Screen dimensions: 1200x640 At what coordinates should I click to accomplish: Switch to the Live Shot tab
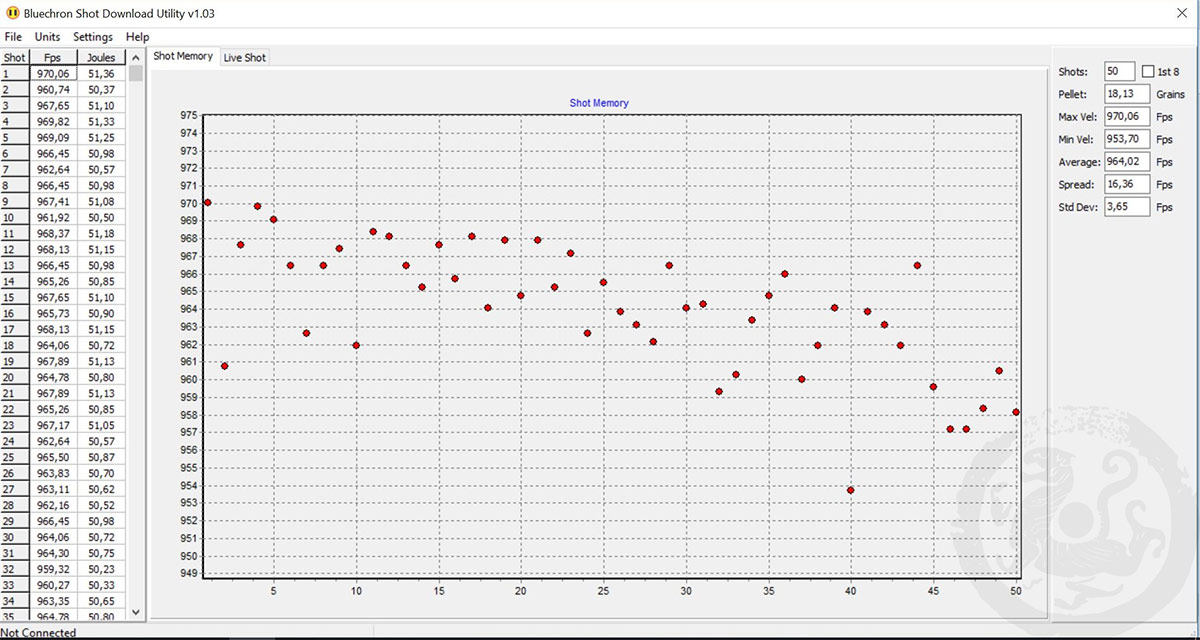point(244,58)
